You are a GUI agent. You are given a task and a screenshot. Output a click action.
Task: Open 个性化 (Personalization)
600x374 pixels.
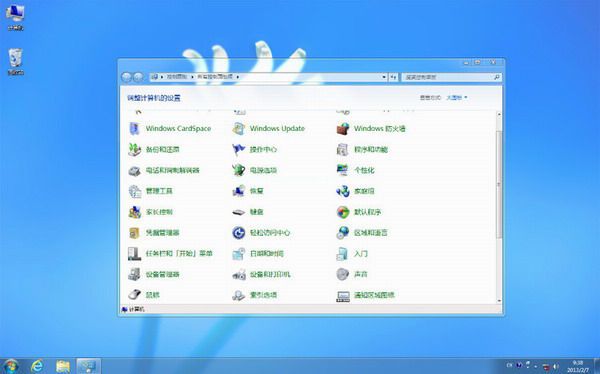click(x=355, y=170)
